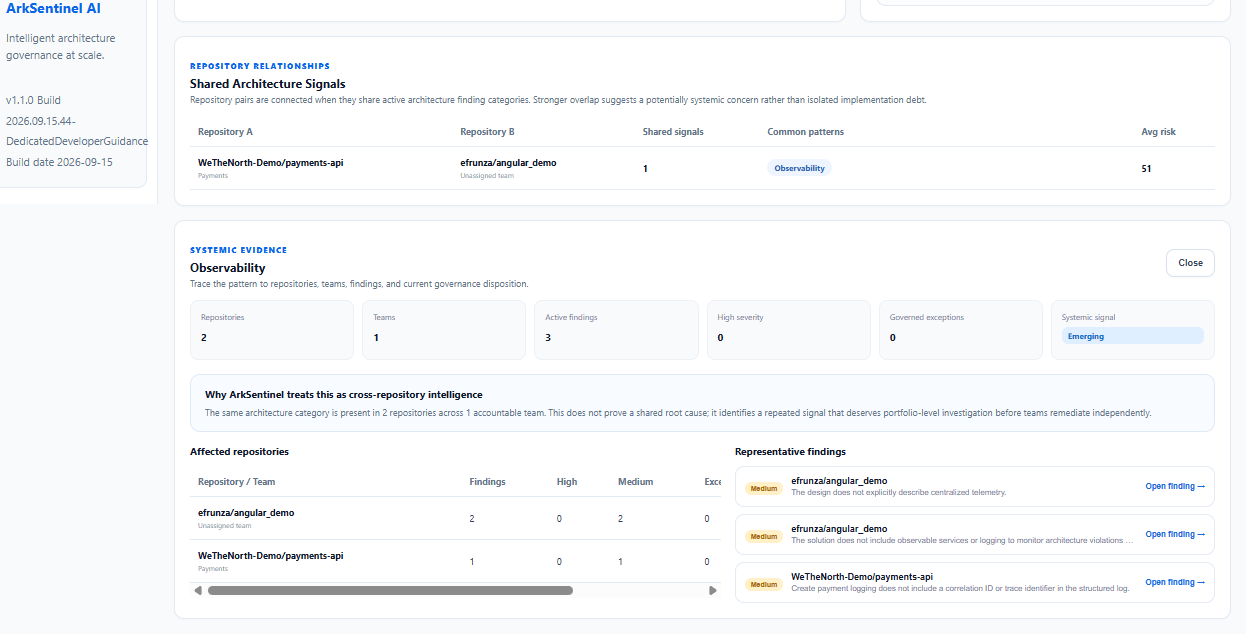Click the Shared Architecture Signals heading

[x=267, y=84]
